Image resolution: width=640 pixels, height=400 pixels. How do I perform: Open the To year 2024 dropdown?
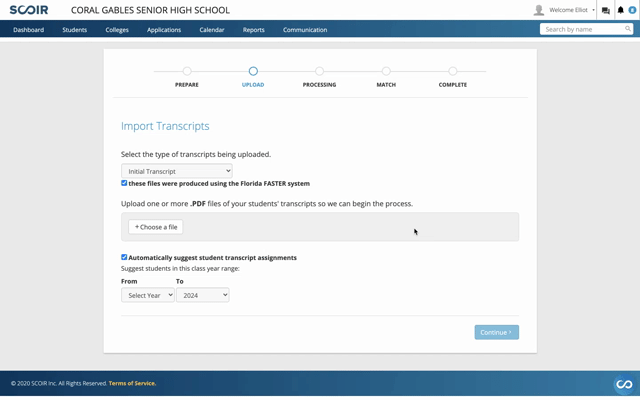203,295
